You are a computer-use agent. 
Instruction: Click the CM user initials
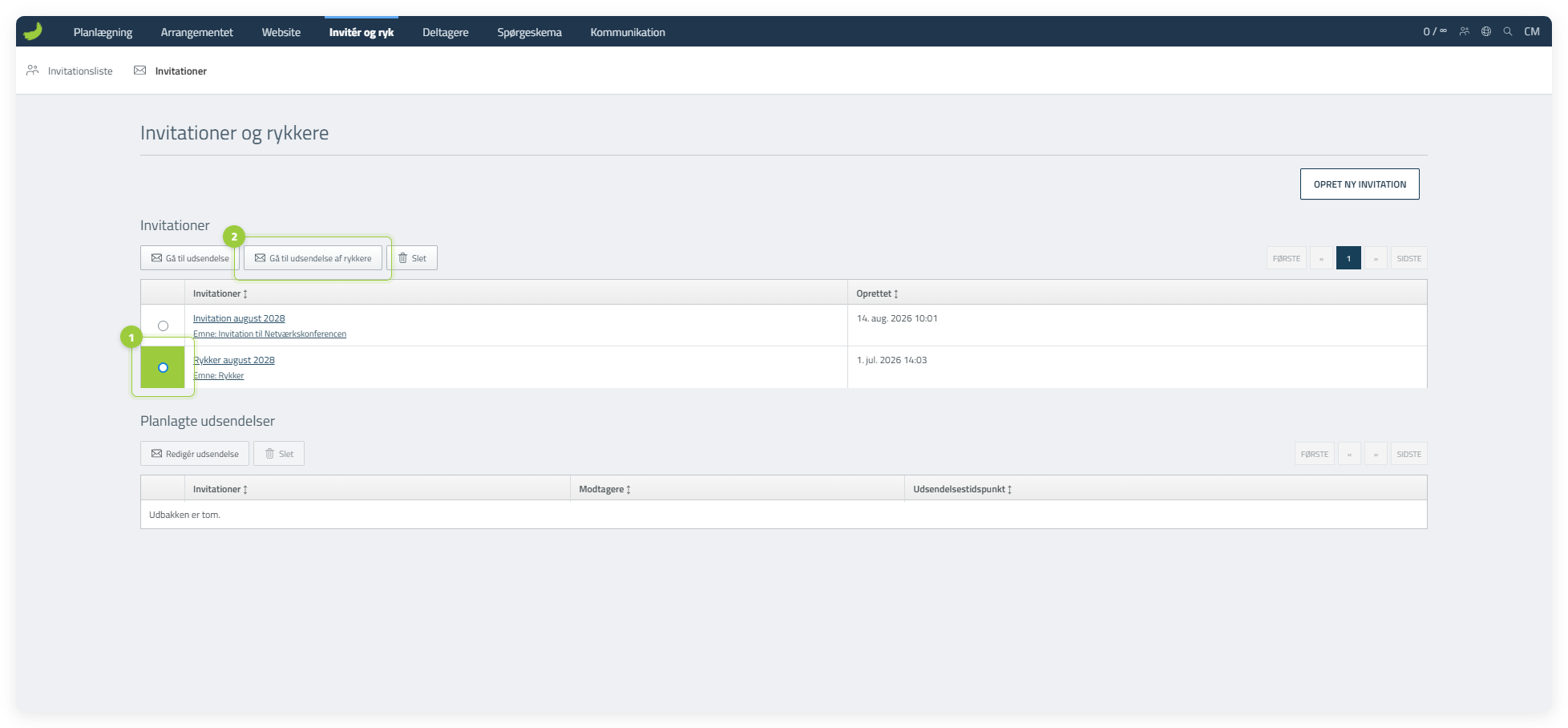[1532, 31]
